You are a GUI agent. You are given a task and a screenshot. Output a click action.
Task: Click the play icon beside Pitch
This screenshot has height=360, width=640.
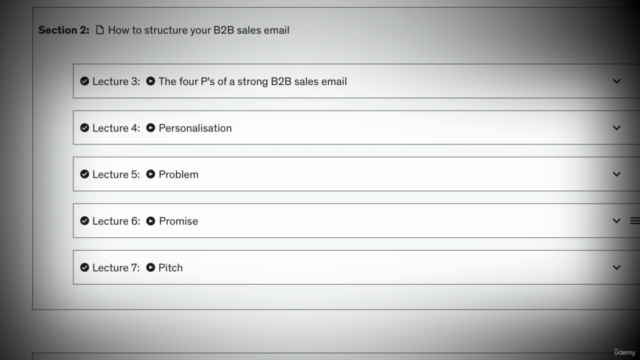click(x=151, y=267)
